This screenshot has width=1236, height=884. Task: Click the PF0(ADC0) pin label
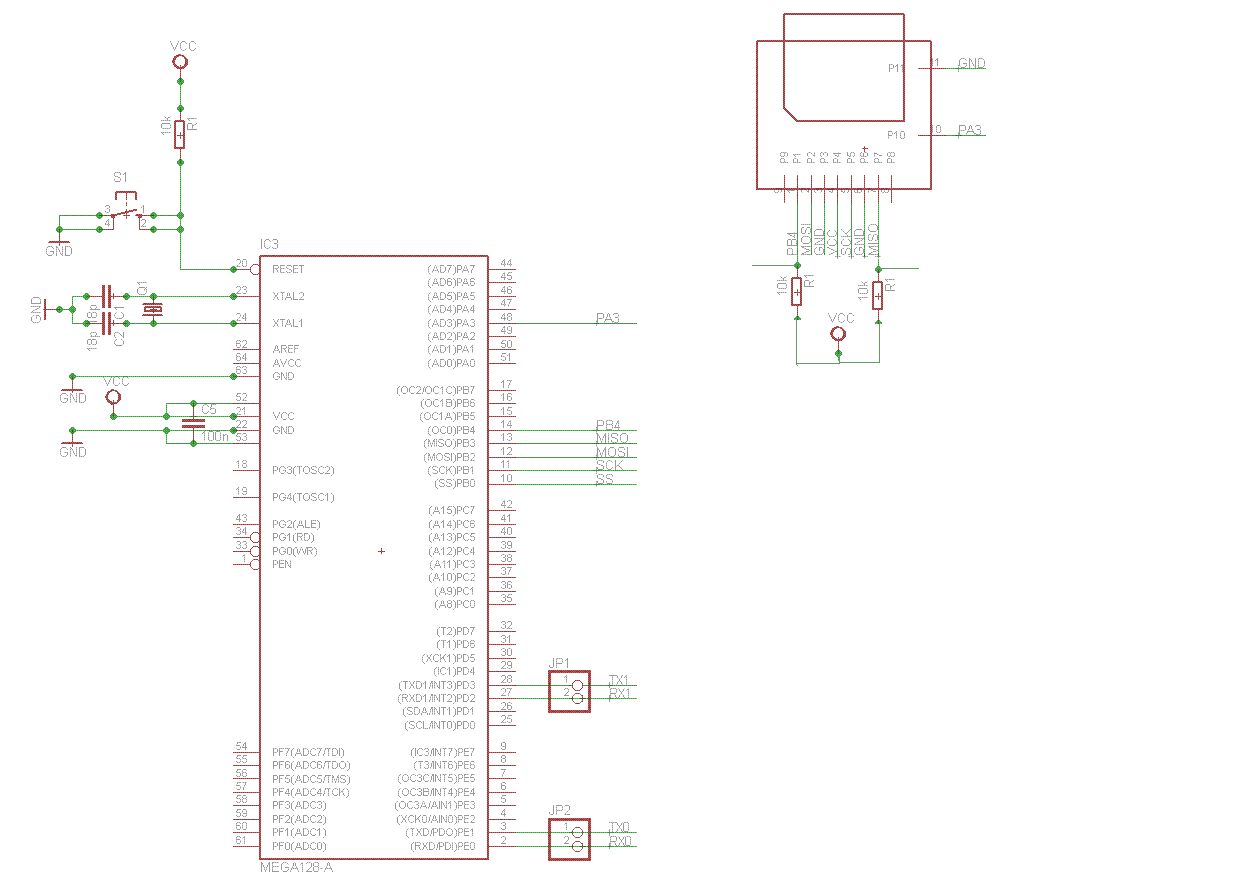click(x=299, y=846)
